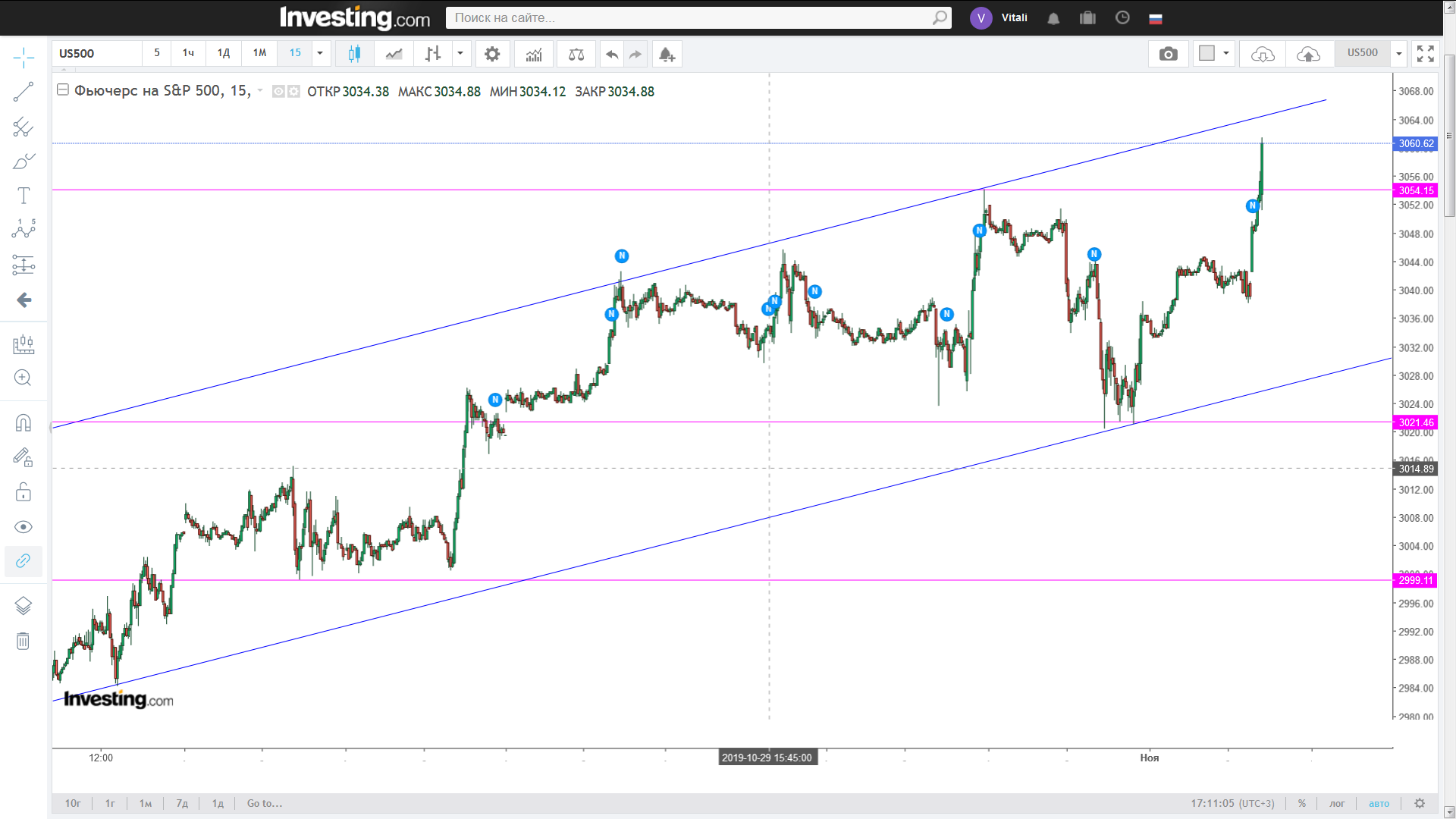Enter fullscreen chart mode
The height and width of the screenshot is (819, 1456).
[x=1425, y=54]
